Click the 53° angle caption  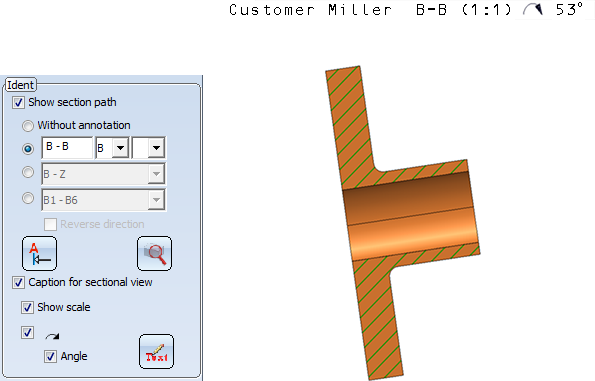tap(570, 9)
